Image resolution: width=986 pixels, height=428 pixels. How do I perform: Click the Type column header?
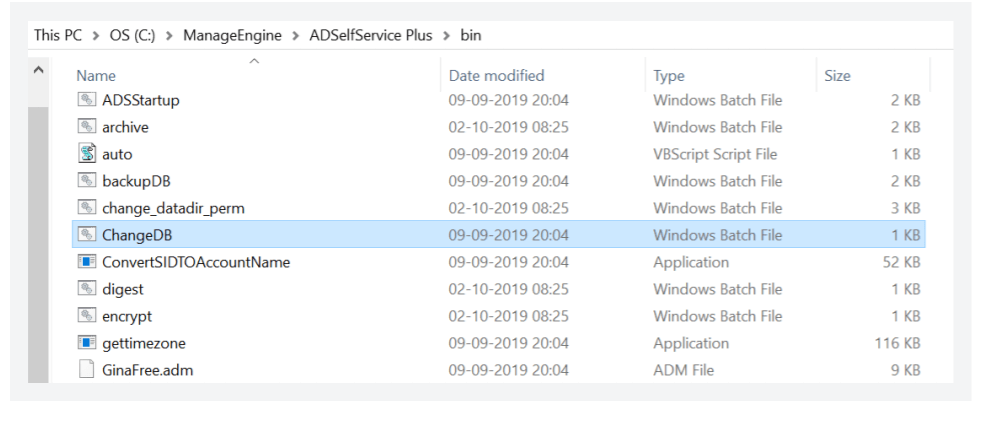tap(669, 75)
